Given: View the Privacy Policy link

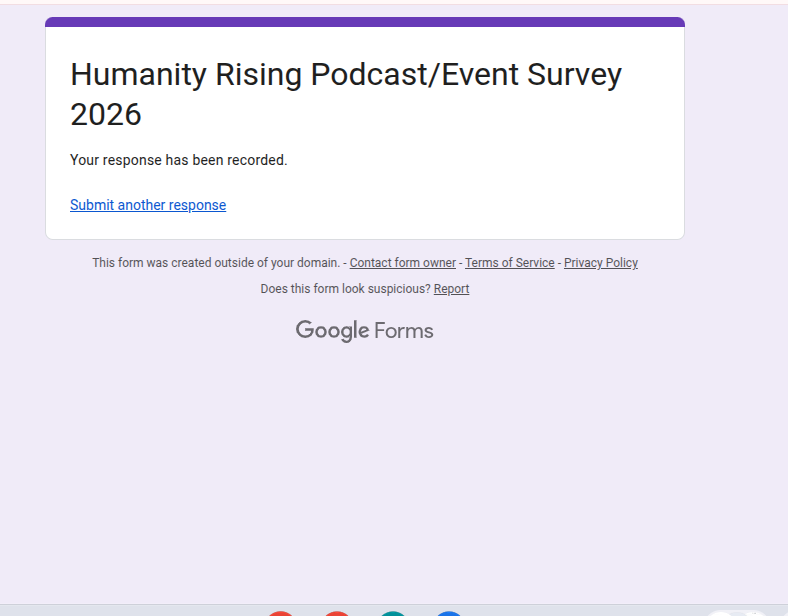Looking at the screenshot, I should 600,263.
